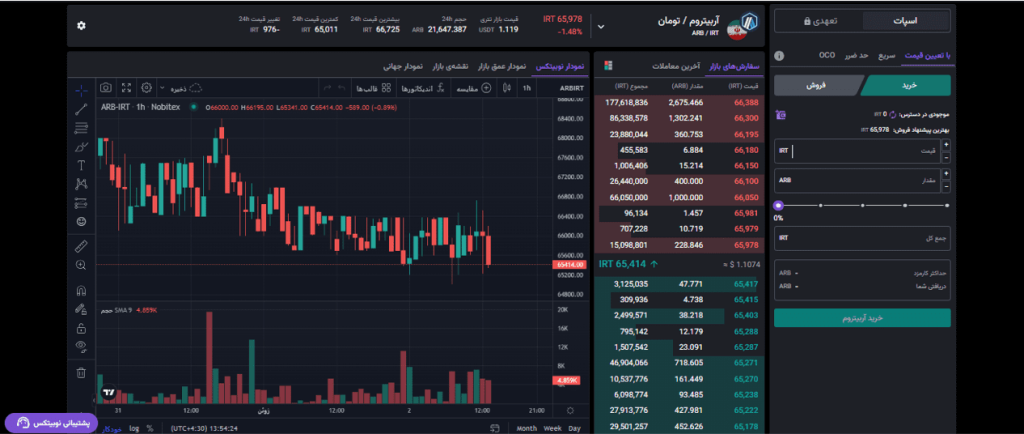Select the margin (تعهدی) trading mode
1024x434 pixels.
point(819,21)
